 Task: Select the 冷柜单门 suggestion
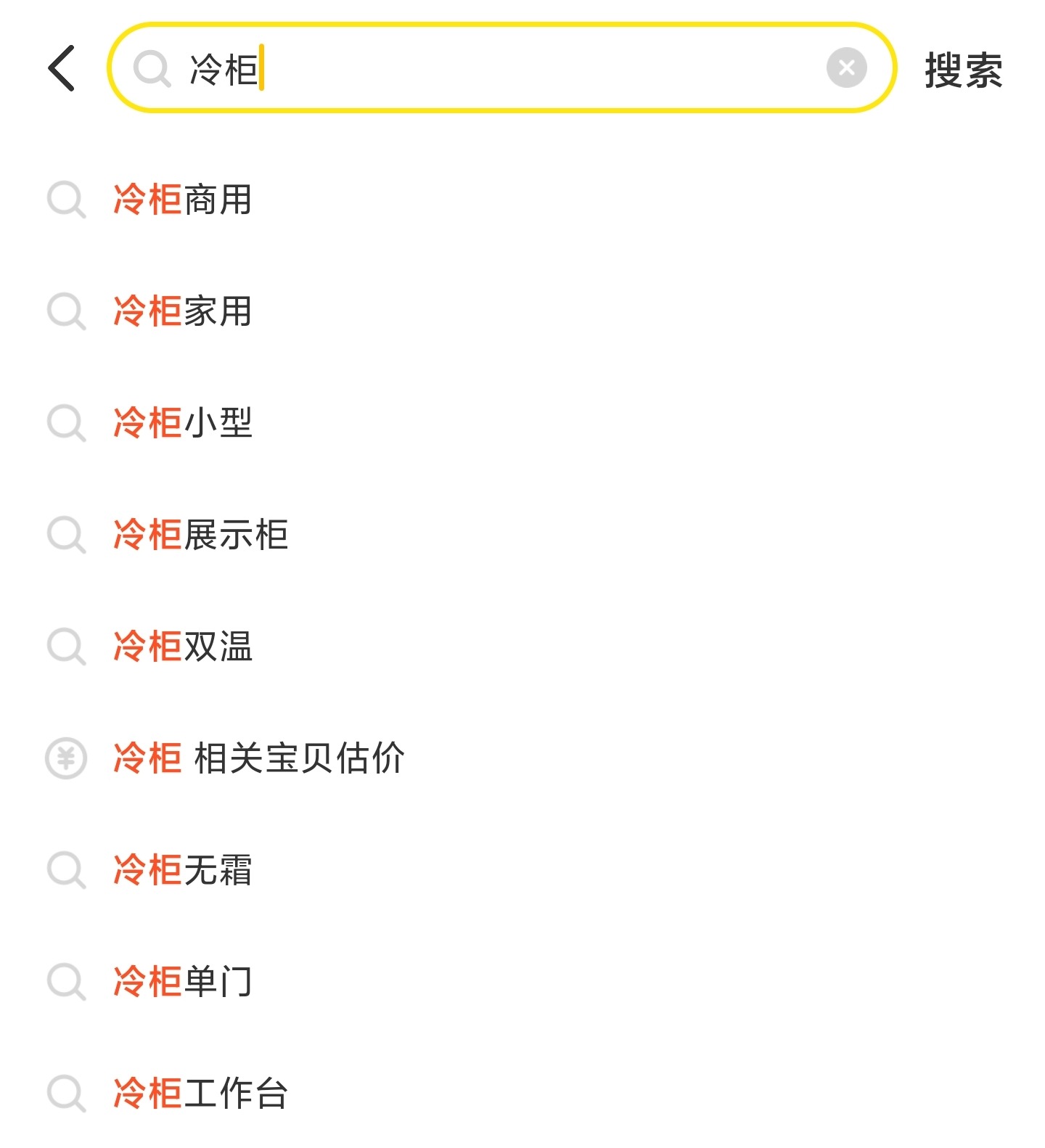pyautogui.click(x=183, y=982)
